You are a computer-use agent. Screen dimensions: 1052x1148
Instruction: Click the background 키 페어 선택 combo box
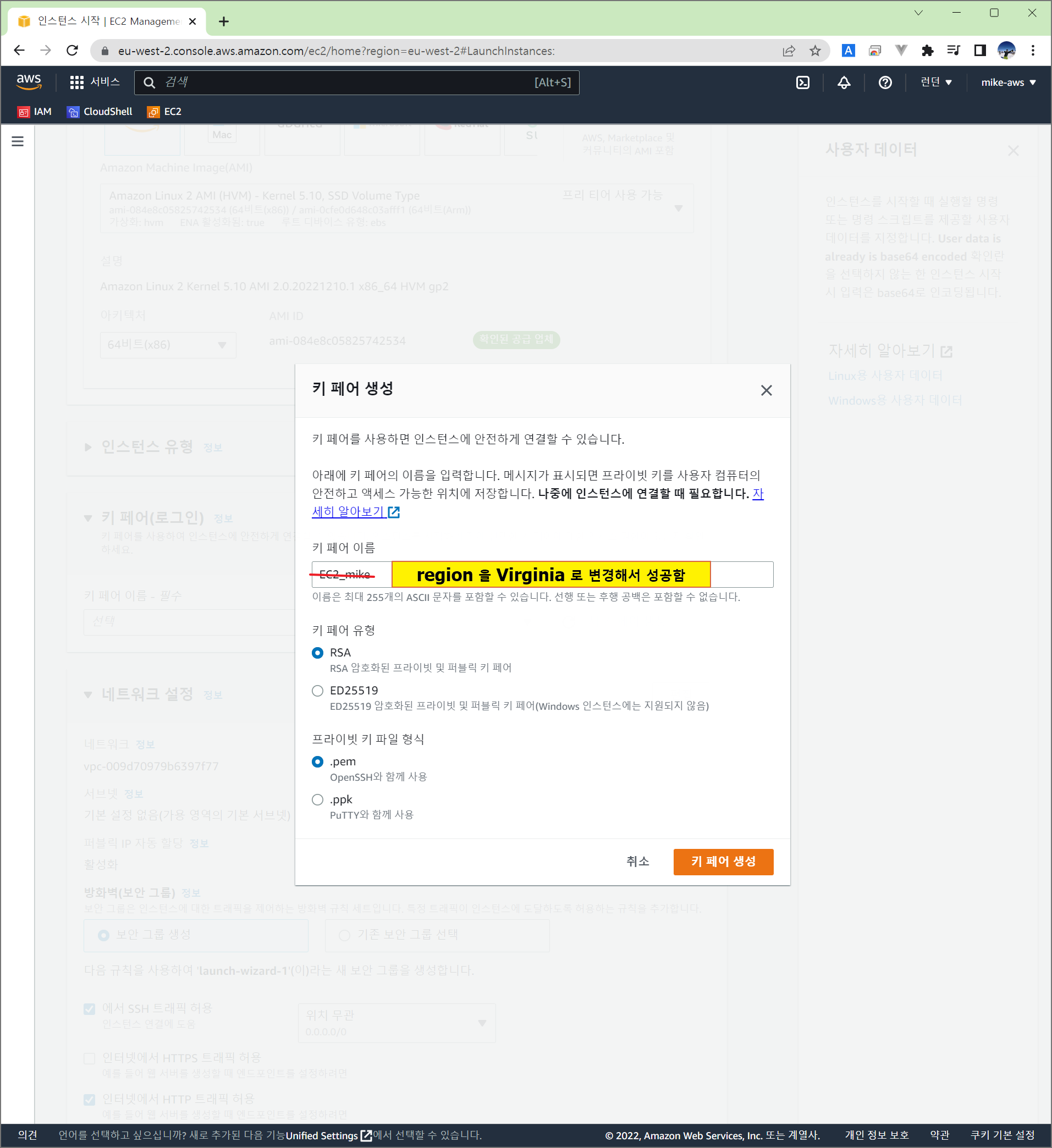[x=189, y=622]
